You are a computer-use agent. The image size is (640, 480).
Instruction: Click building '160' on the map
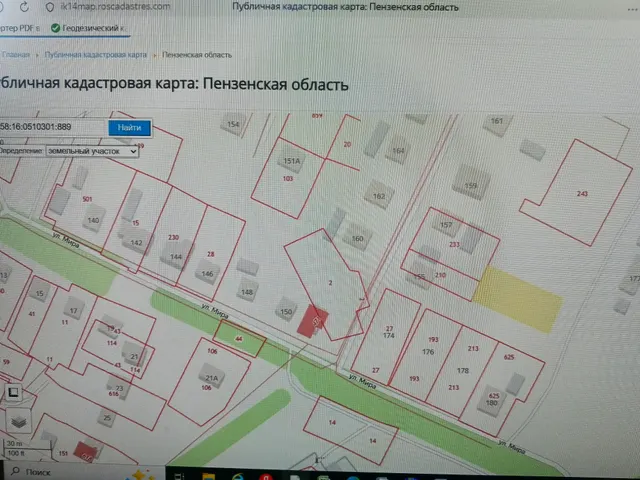pos(357,238)
